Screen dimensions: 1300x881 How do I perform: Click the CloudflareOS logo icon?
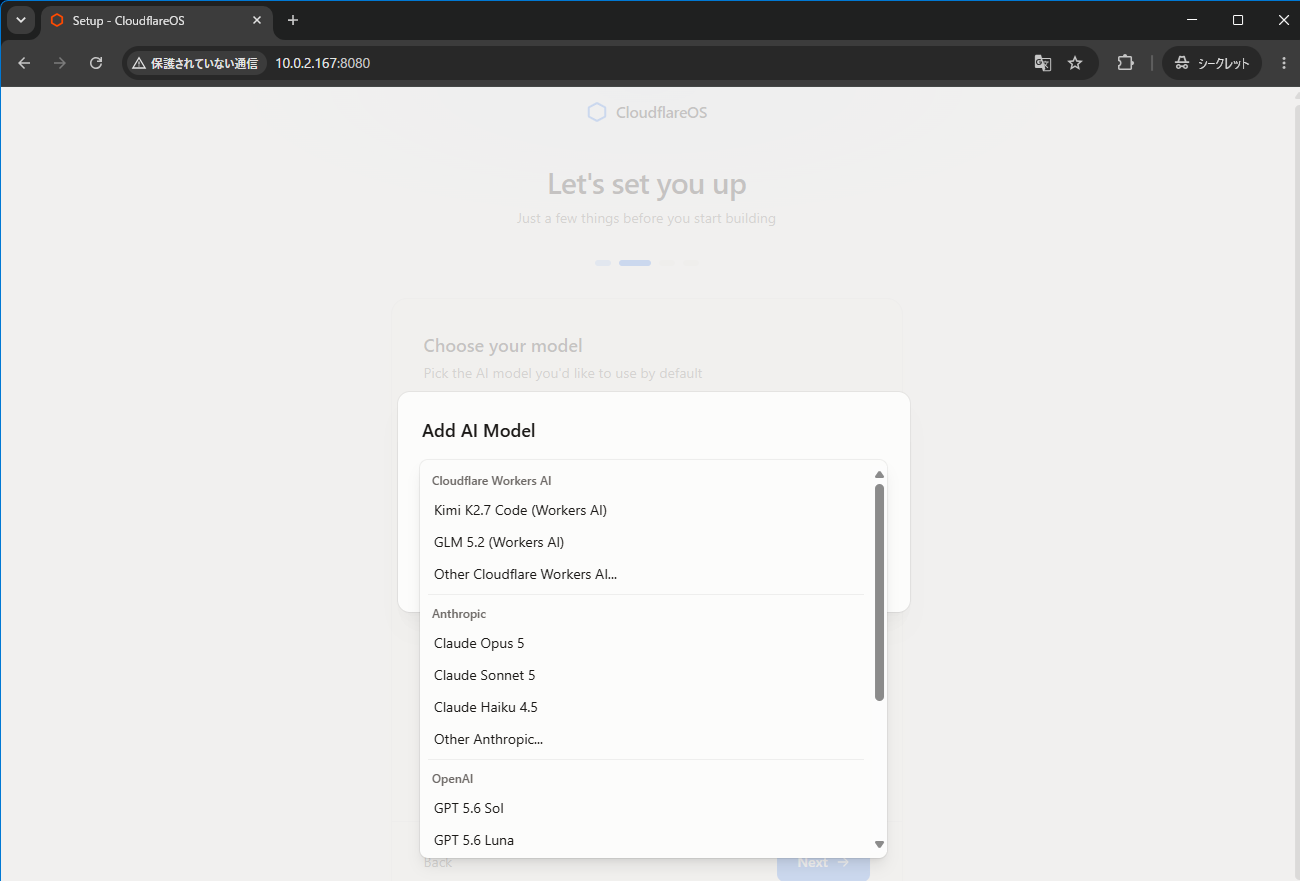pyautogui.click(x=597, y=112)
